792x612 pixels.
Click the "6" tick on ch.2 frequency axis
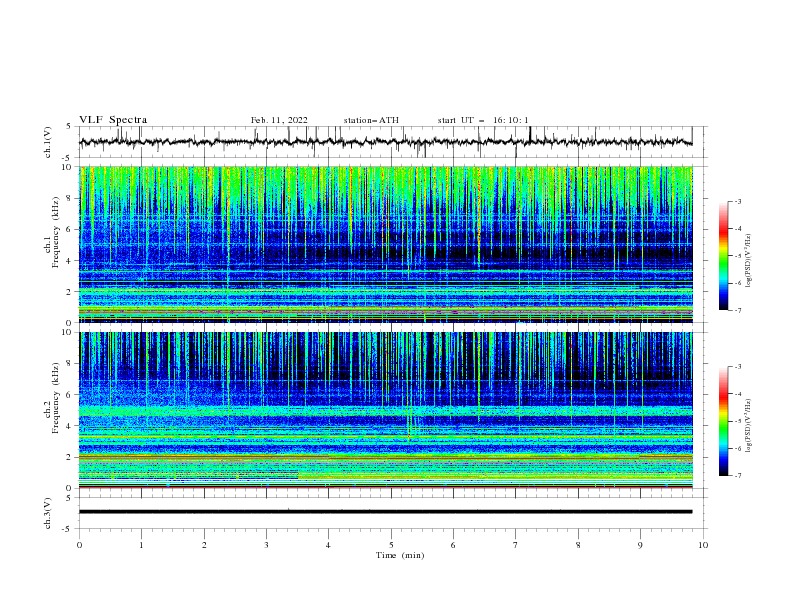tap(69, 394)
